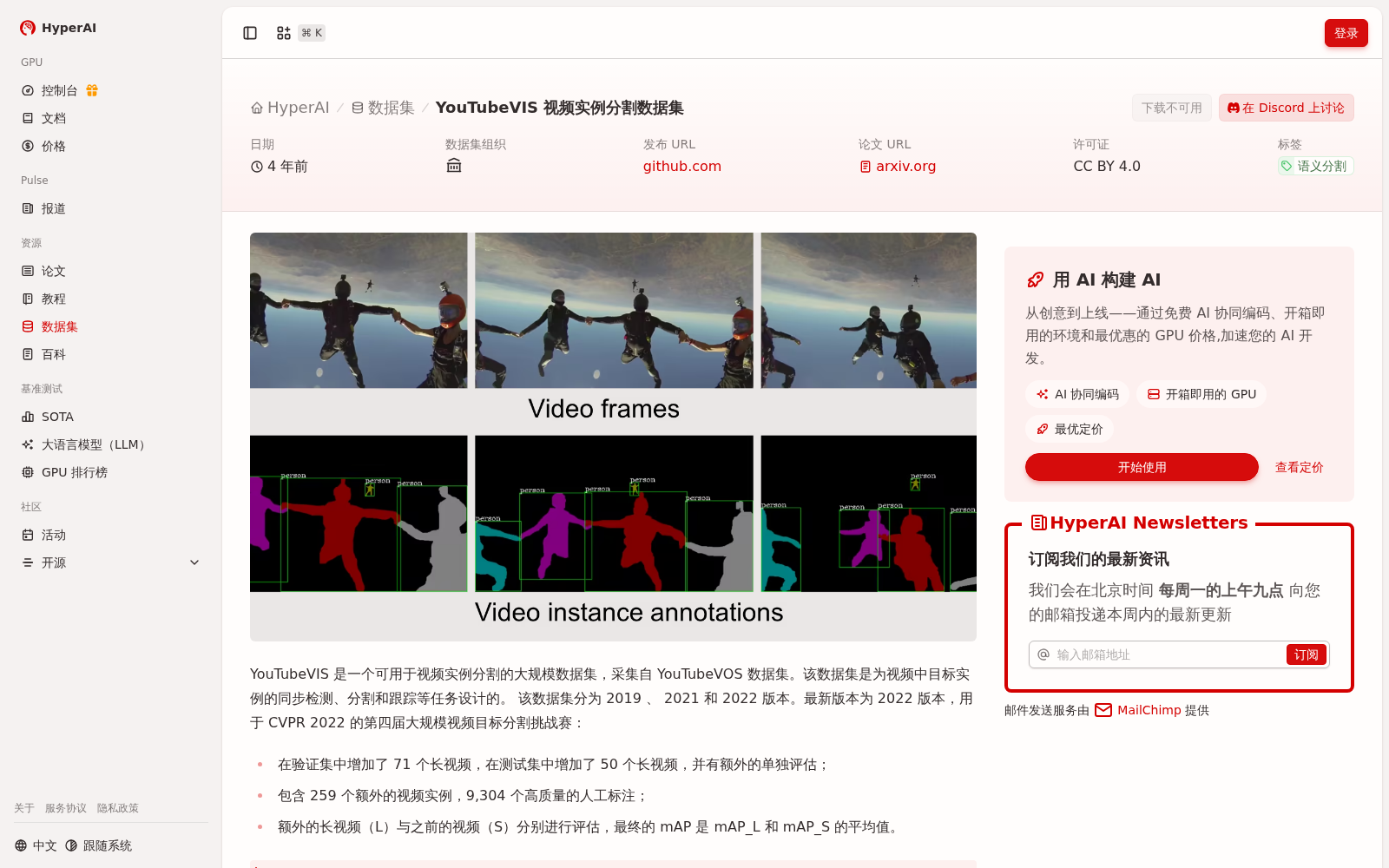The width and height of the screenshot is (1389, 868).
Task: Click the 开箱即用的 GPU chip
Action: [1201, 394]
